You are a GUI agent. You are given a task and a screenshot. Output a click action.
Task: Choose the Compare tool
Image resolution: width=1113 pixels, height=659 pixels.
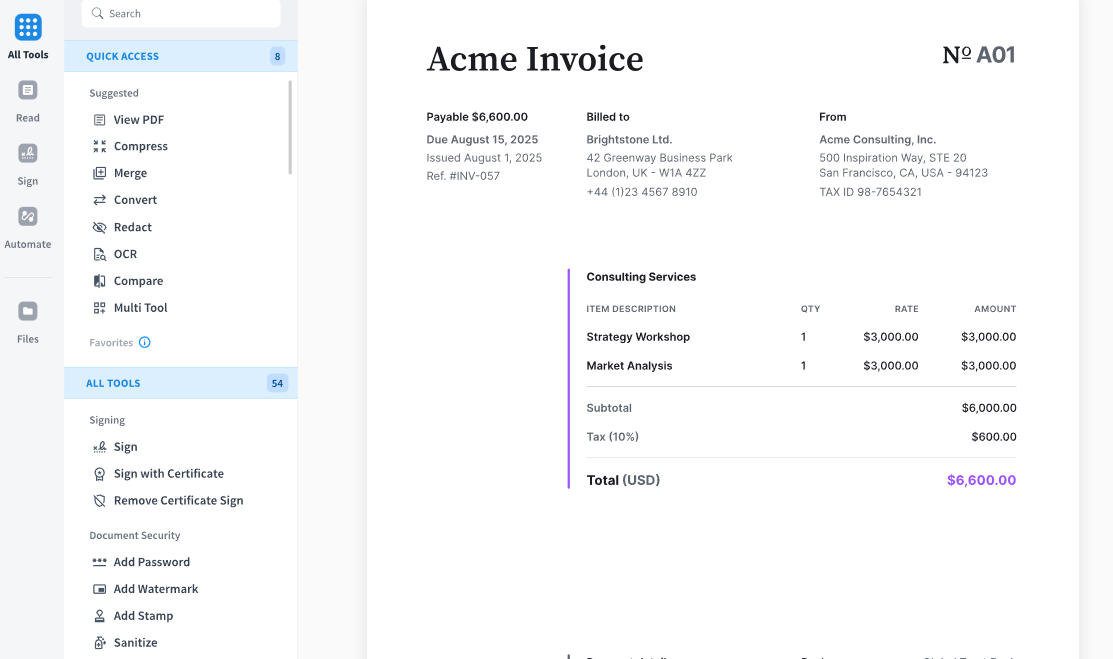(x=138, y=281)
